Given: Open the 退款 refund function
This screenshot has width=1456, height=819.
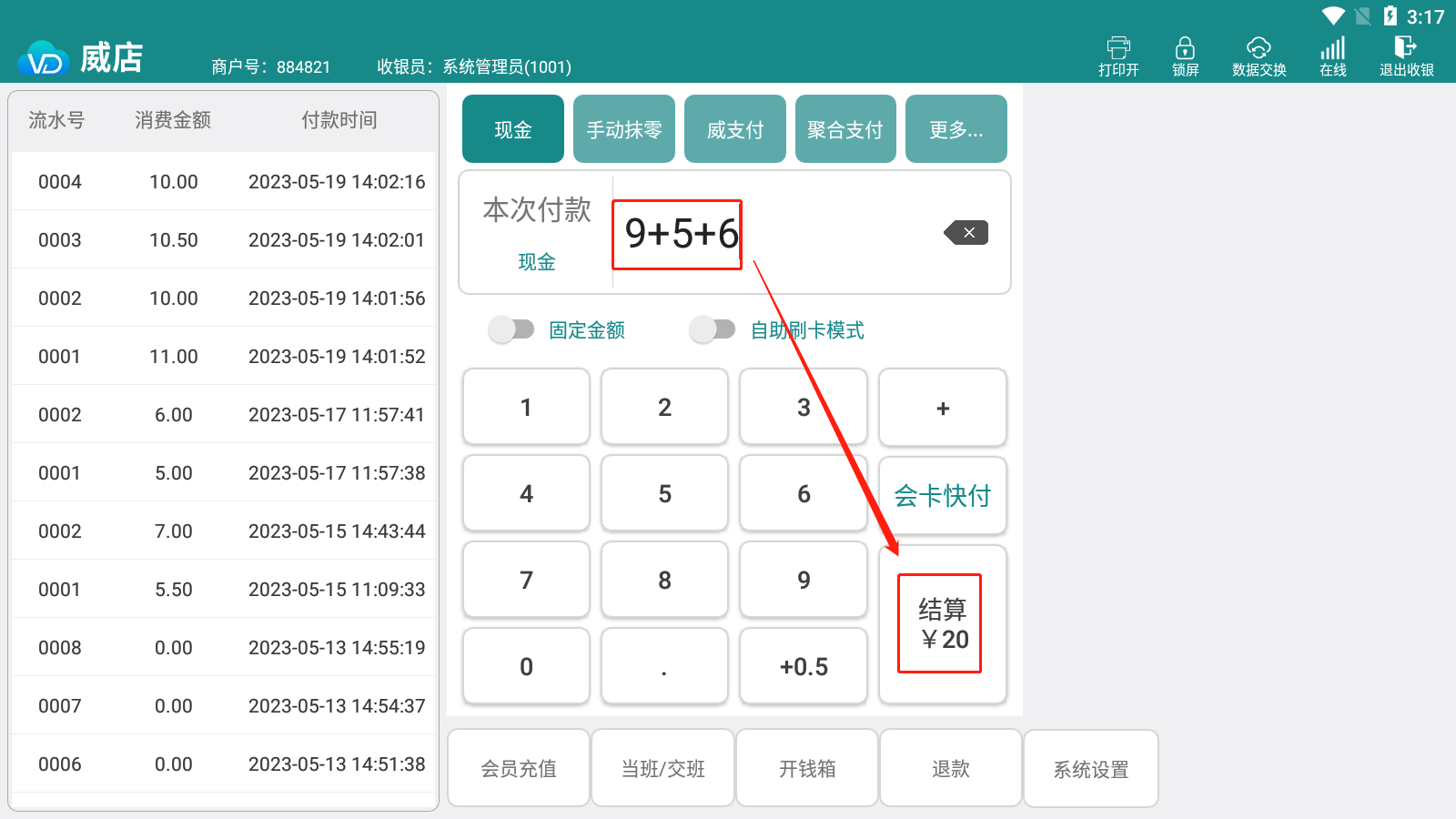Looking at the screenshot, I should pyautogui.click(x=950, y=769).
